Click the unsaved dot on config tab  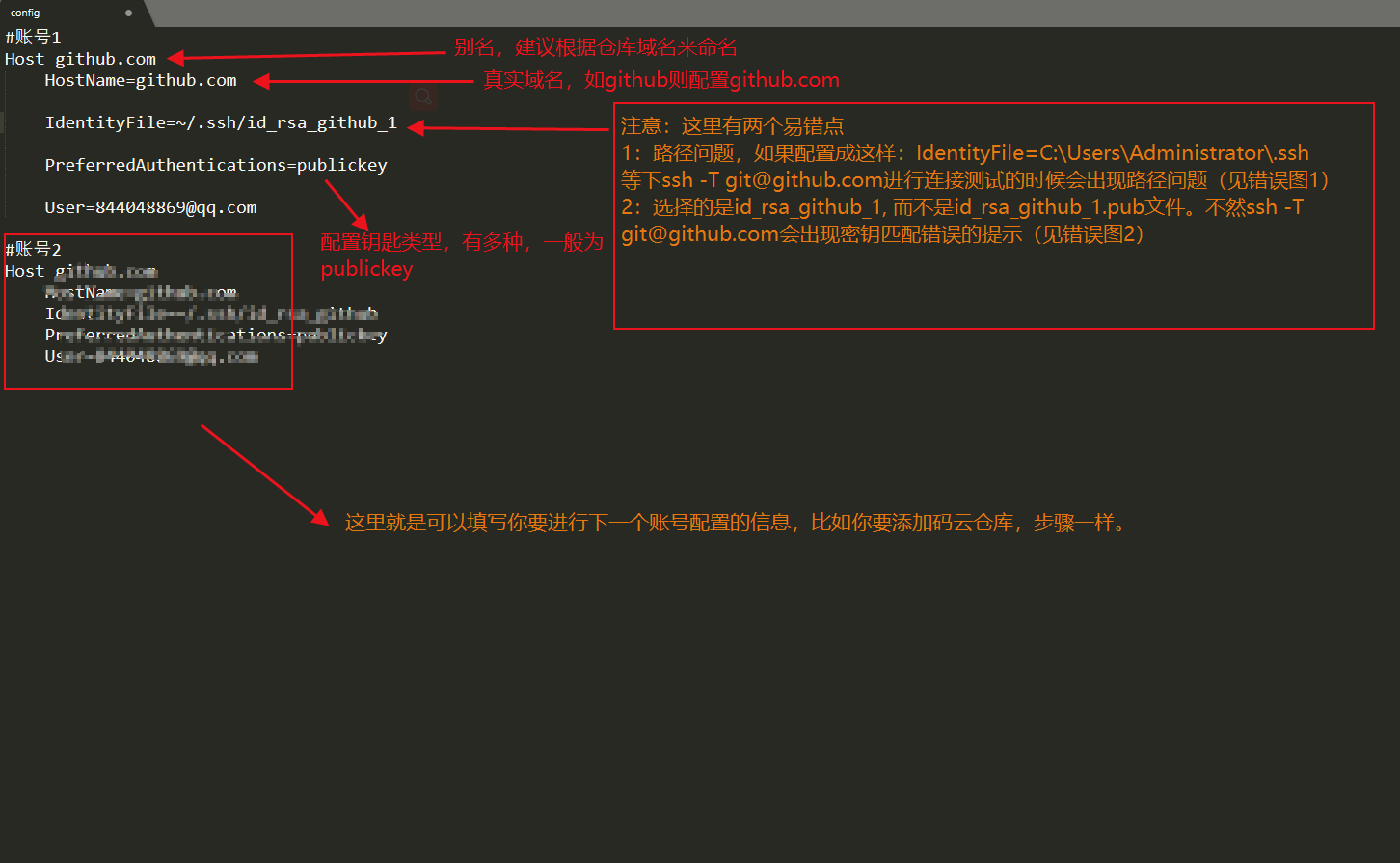click(x=129, y=13)
